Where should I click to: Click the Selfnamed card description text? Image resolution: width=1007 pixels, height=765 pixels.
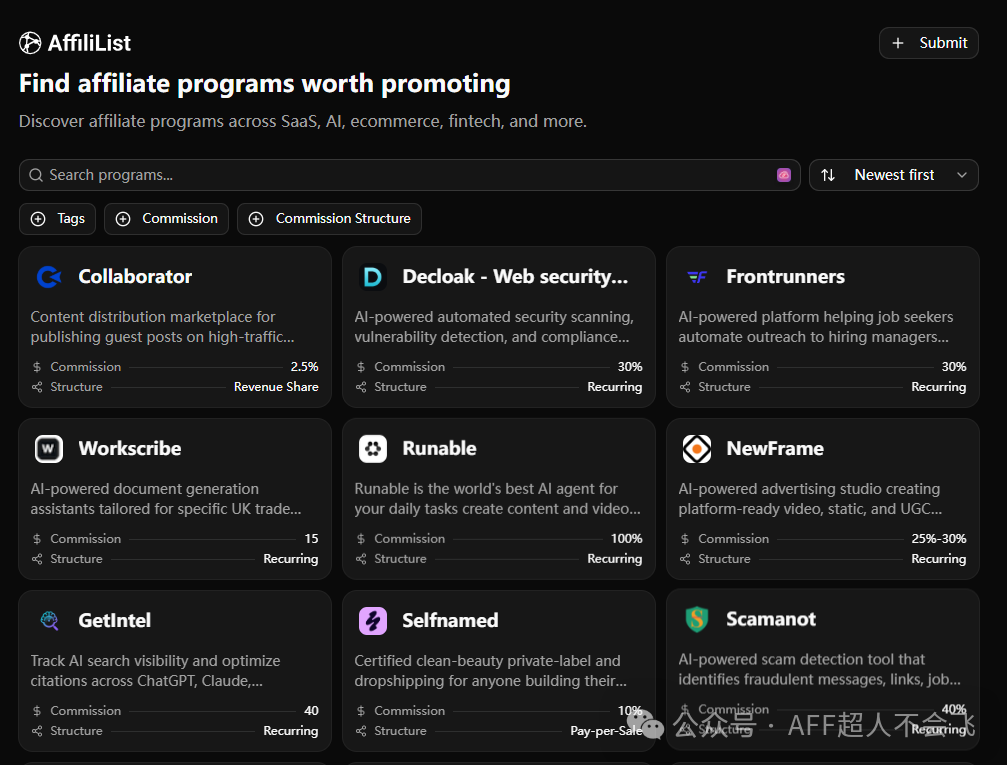(x=491, y=671)
